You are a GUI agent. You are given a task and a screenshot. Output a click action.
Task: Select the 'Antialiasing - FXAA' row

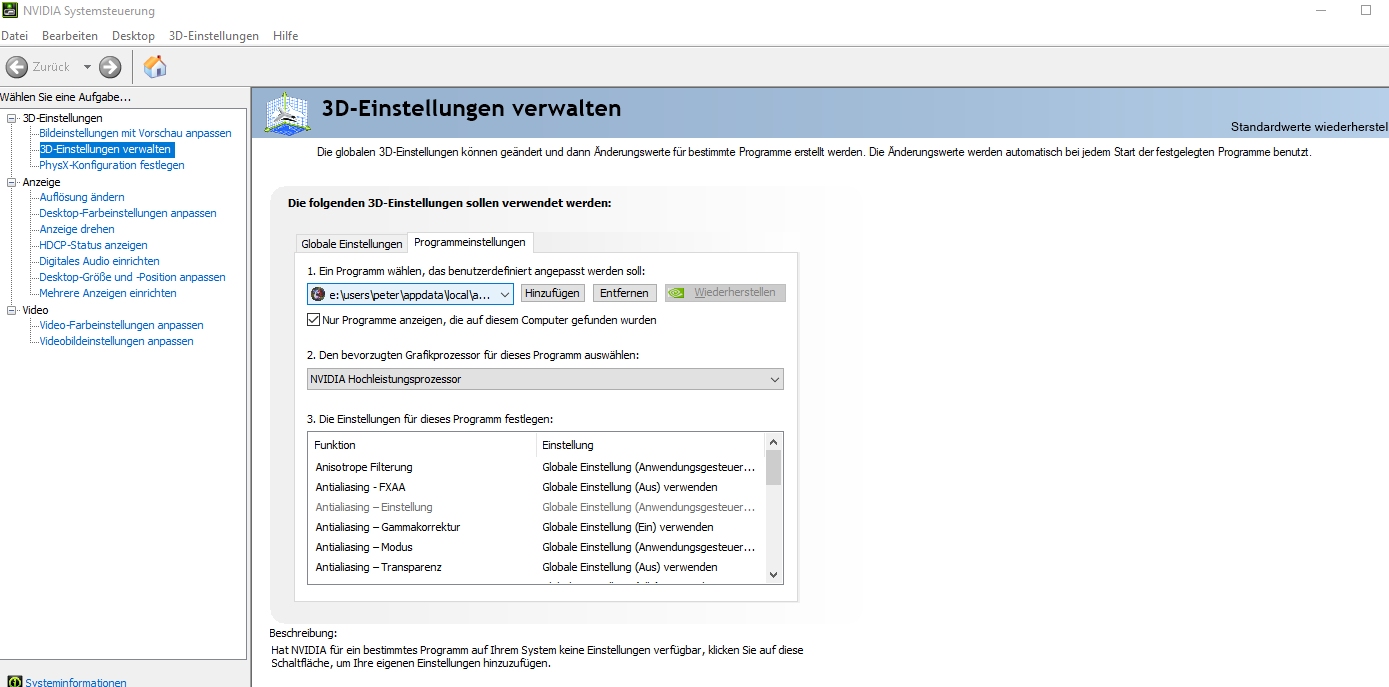tap(536, 487)
